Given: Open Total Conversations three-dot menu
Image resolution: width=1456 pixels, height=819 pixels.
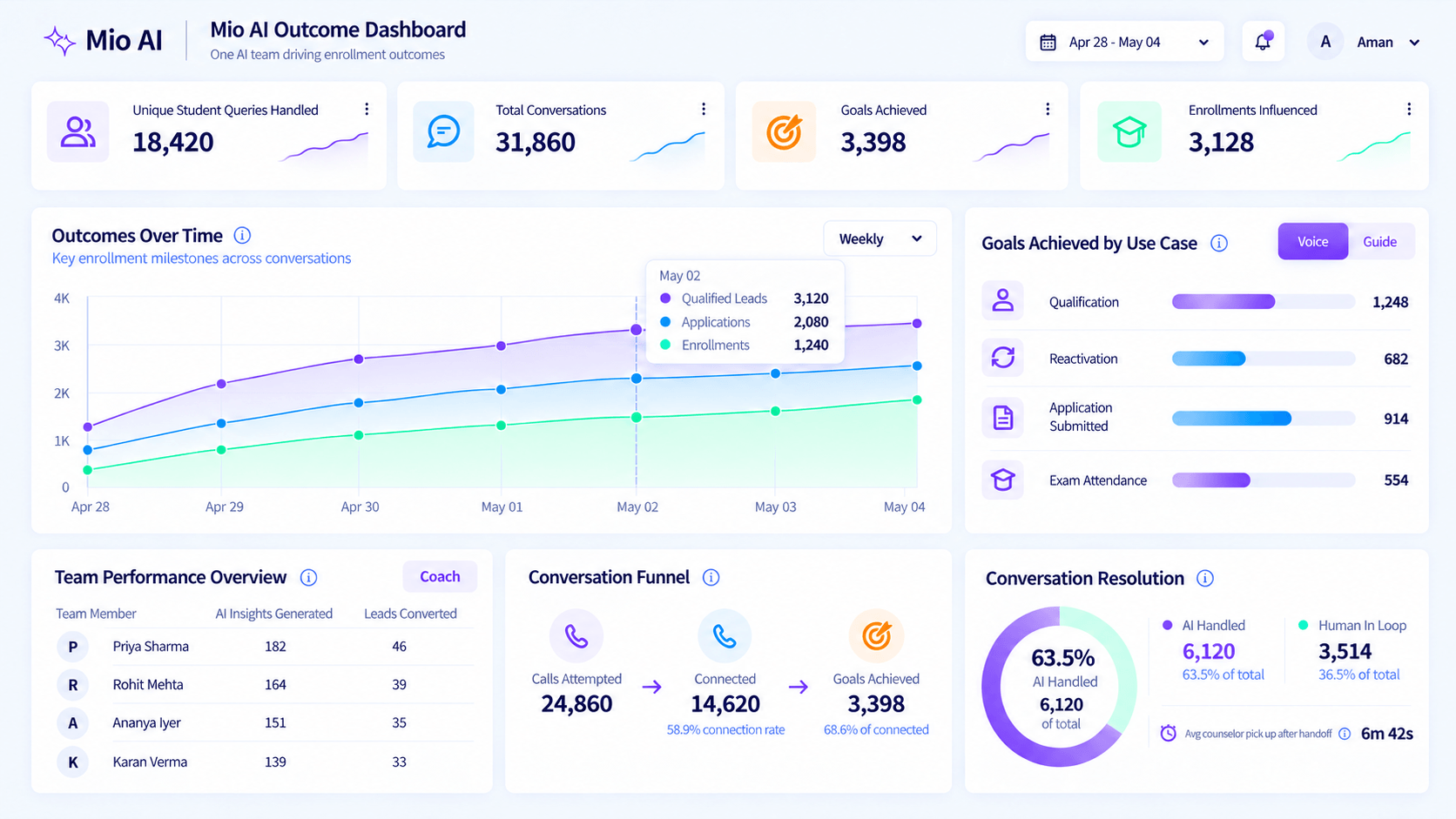Looking at the screenshot, I should click(704, 109).
